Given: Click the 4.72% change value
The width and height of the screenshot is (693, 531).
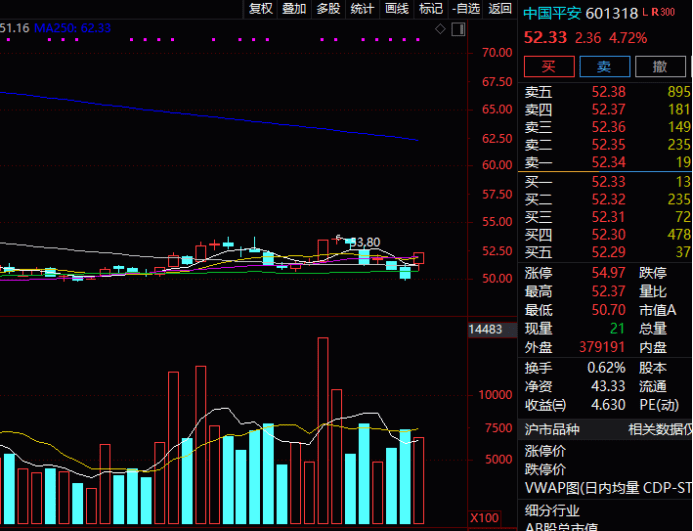Looking at the screenshot, I should [628, 38].
